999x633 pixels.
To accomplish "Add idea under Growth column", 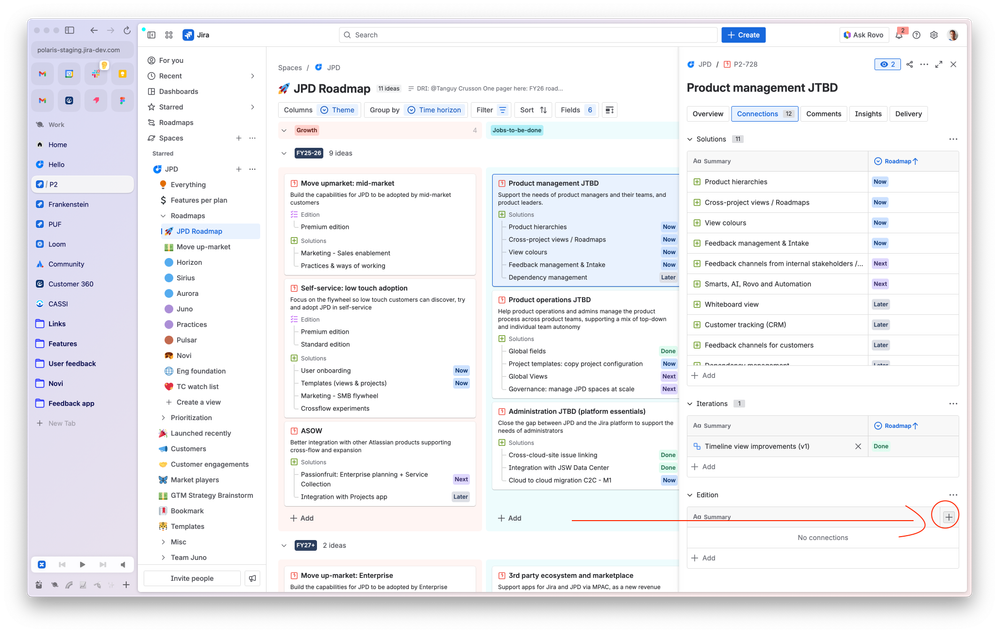I will coord(302,518).
